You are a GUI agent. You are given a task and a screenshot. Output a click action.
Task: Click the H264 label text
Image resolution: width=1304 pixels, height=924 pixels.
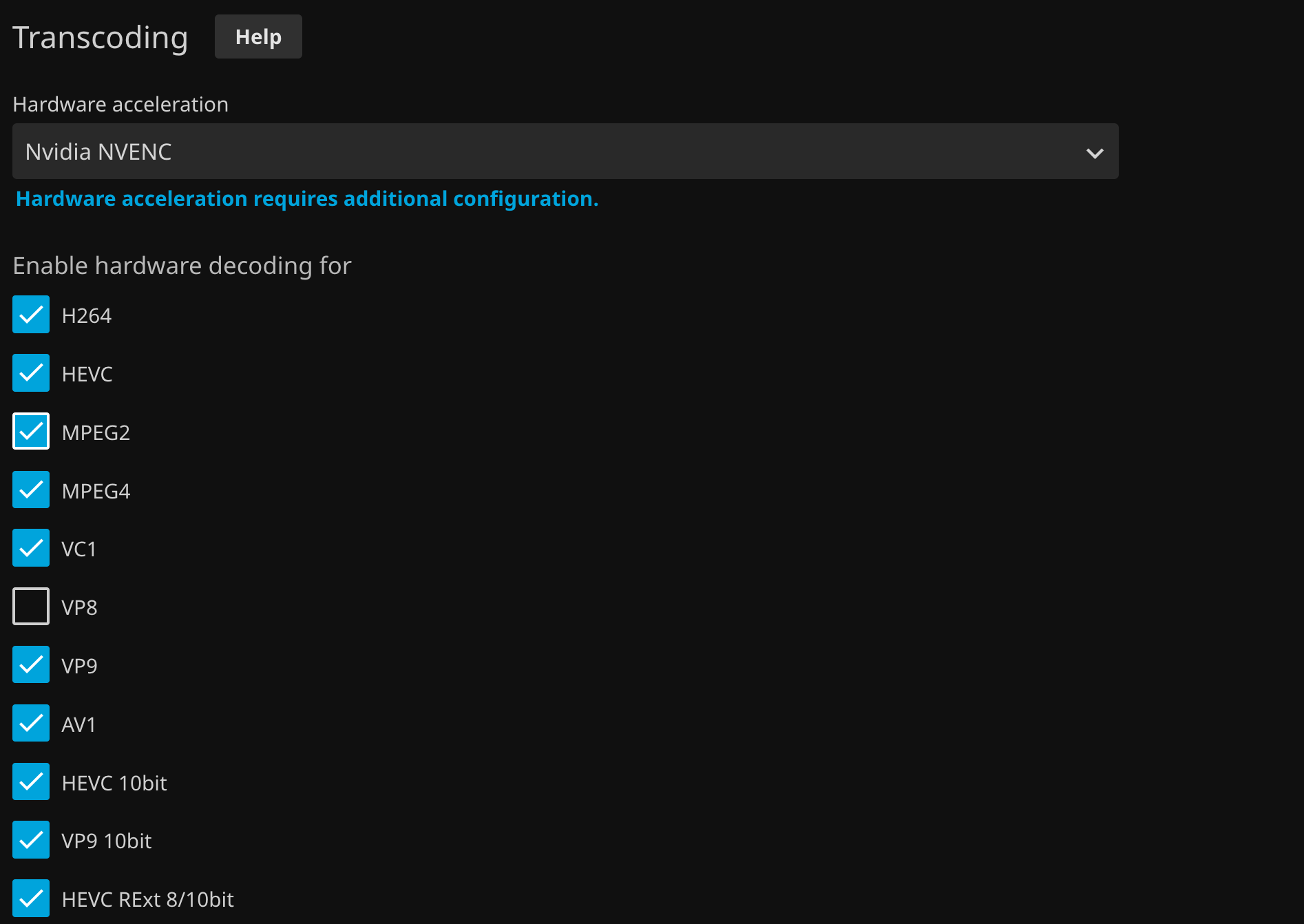(x=87, y=315)
